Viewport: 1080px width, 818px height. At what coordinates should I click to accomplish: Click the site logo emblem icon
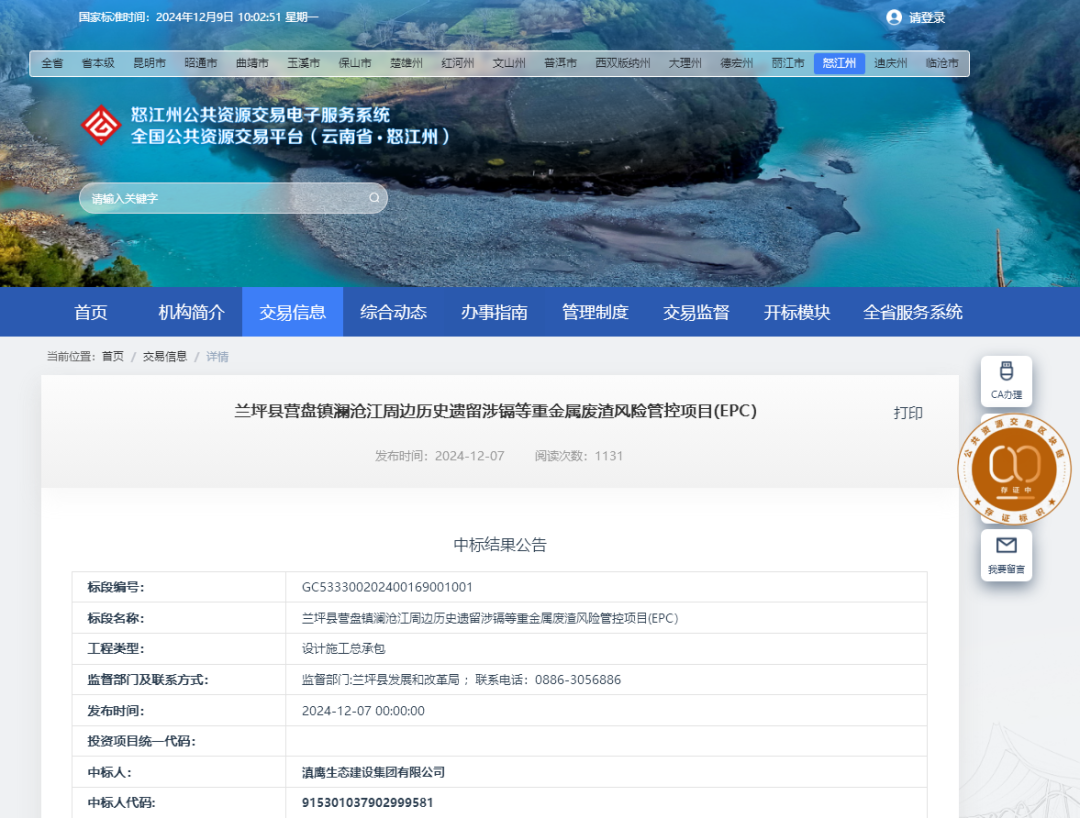[x=100, y=127]
